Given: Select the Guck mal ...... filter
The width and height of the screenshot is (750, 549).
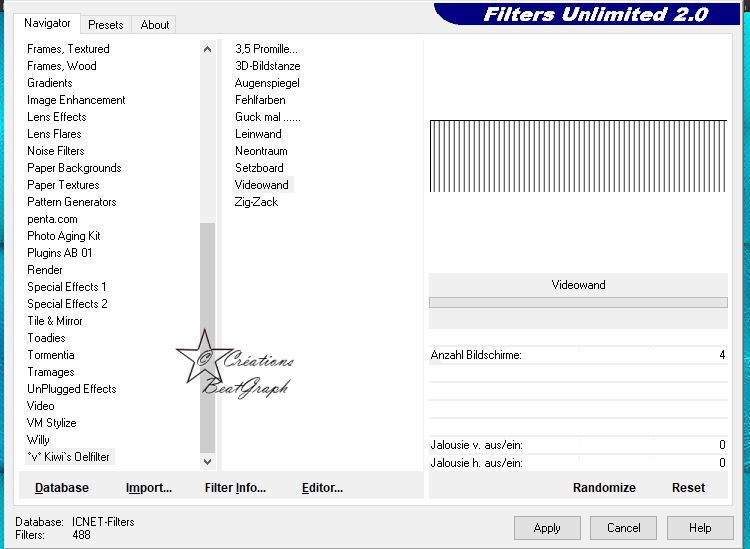Looking at the screenshot, I should pyautogui.click(x=267, y=117).
